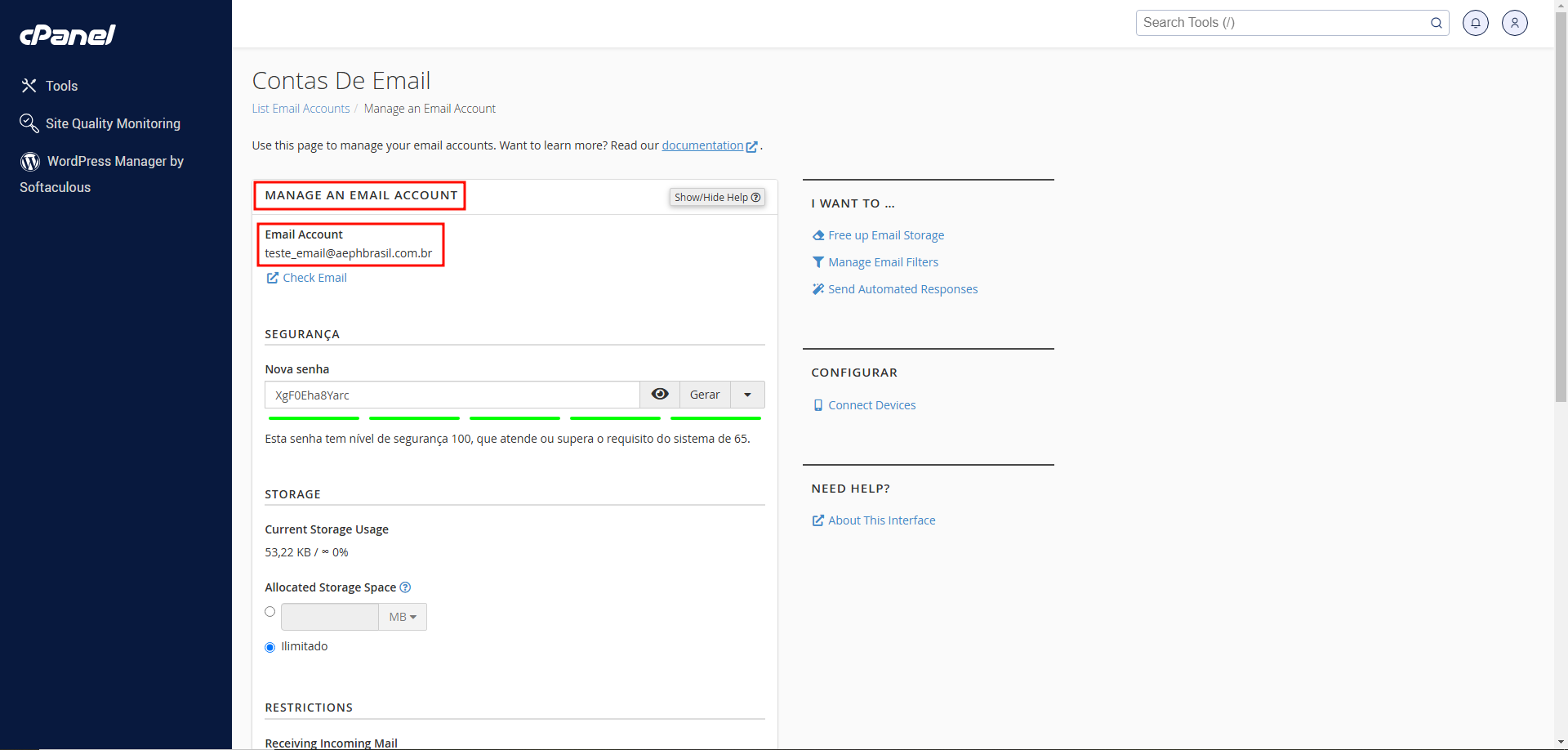Click the documentation external link icon
The height and width of the screenshot is (750, 1568).
pyautogui.click(x=752, y=146)
